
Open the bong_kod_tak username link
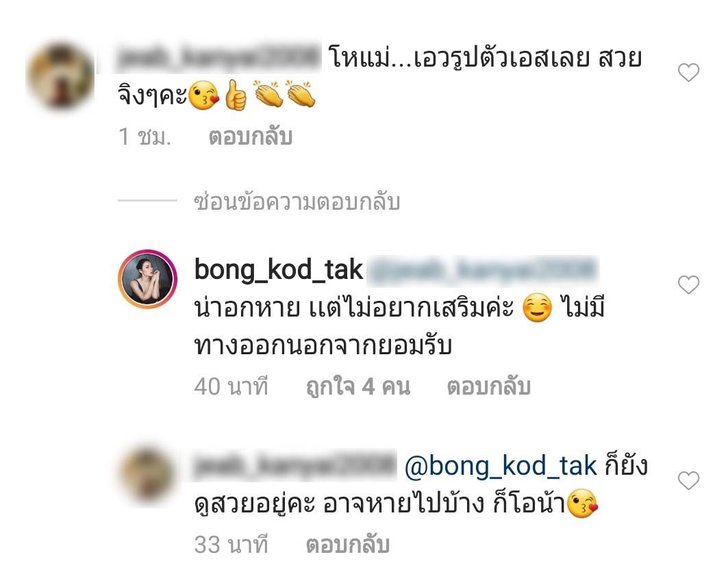pos(279,270)
